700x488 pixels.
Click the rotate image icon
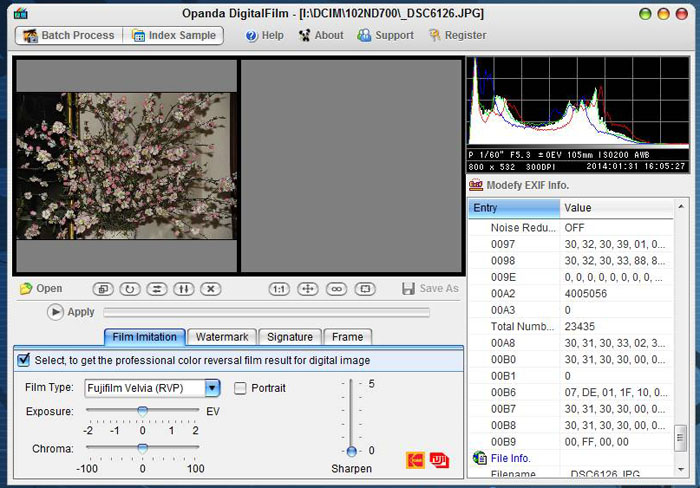pyautogui.click(x=129, y=289)
